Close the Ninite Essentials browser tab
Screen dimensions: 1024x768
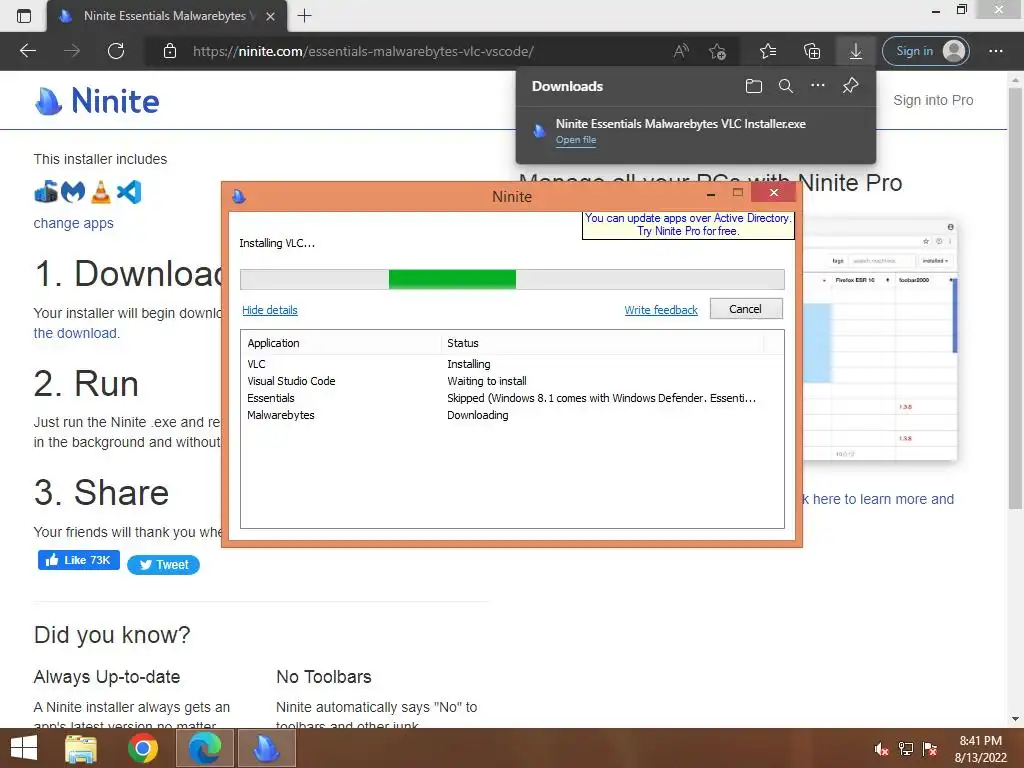point(270,16)
